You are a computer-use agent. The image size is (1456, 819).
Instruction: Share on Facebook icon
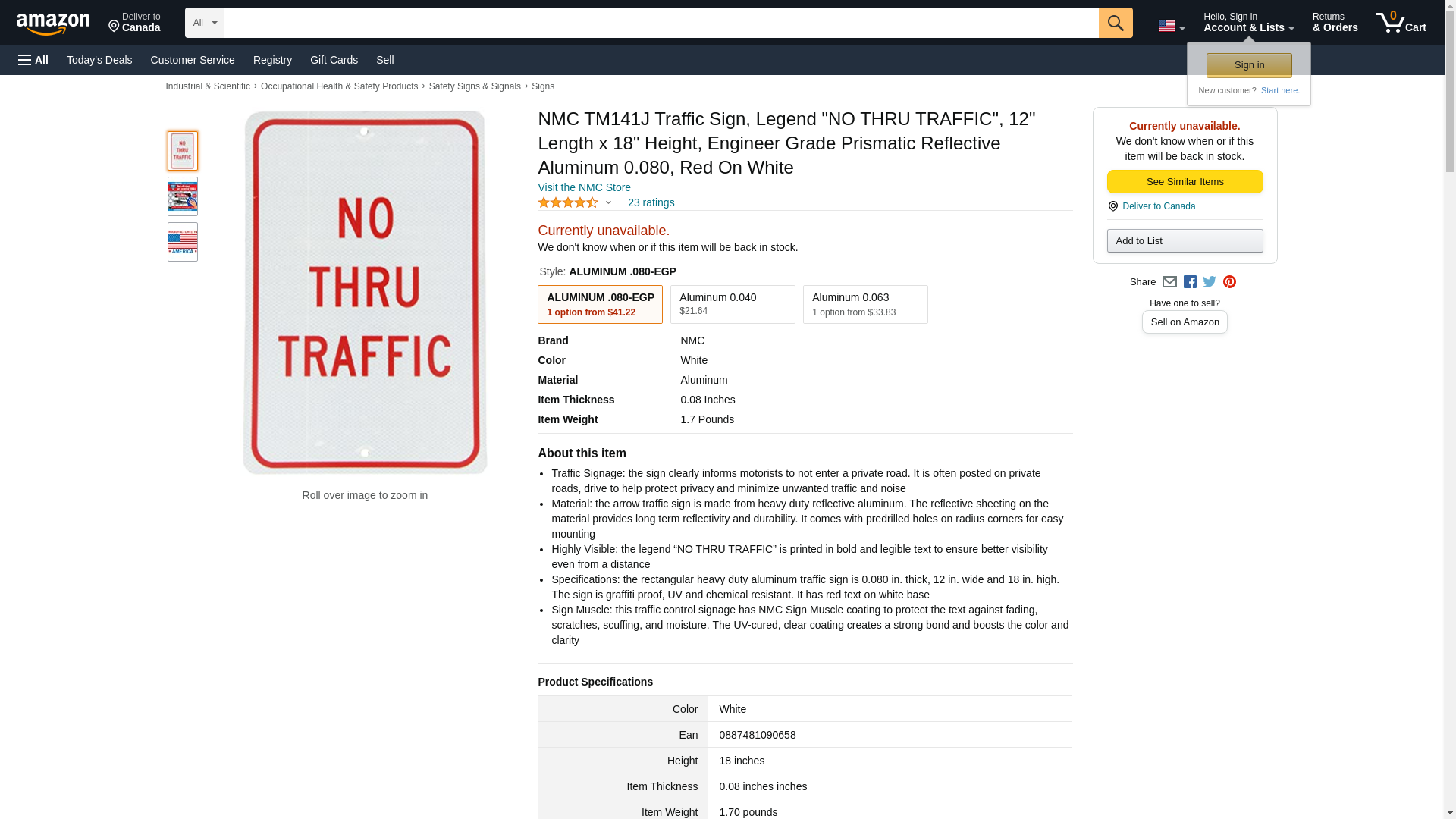click(1190, 282)
